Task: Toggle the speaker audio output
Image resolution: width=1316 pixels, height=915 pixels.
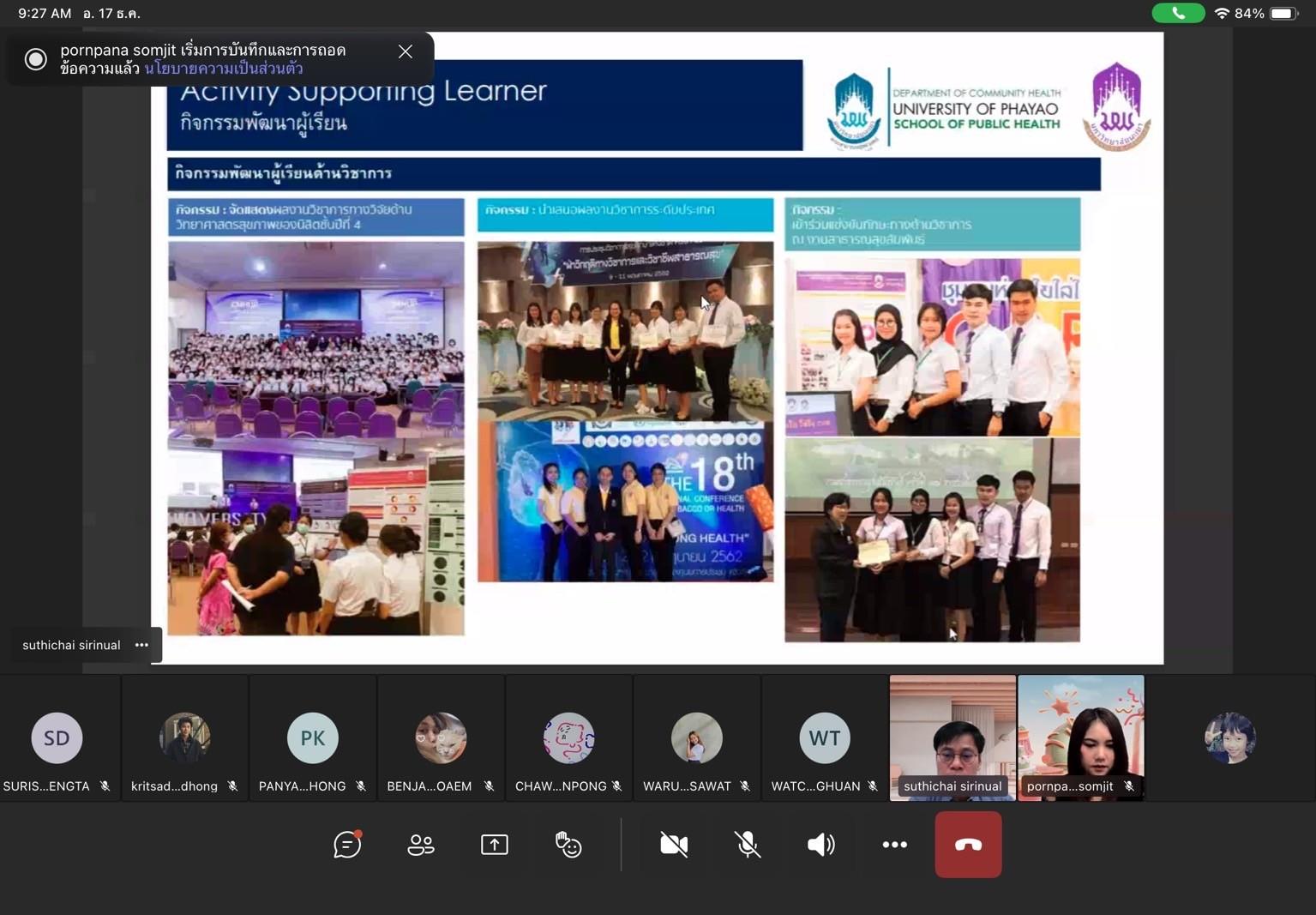Action: click(820, 845)
